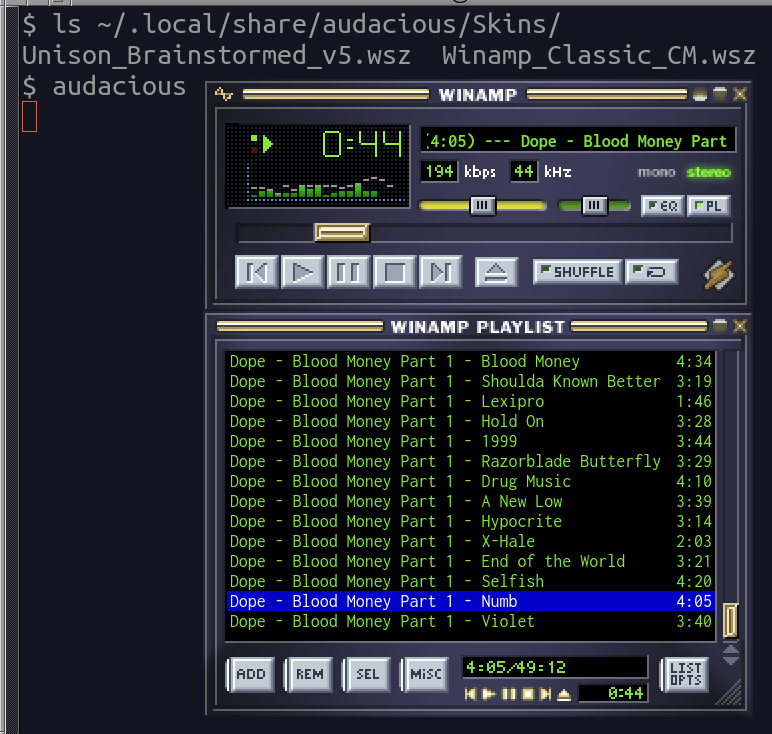Click the Previous track button in main player

(x=256, y=272)
